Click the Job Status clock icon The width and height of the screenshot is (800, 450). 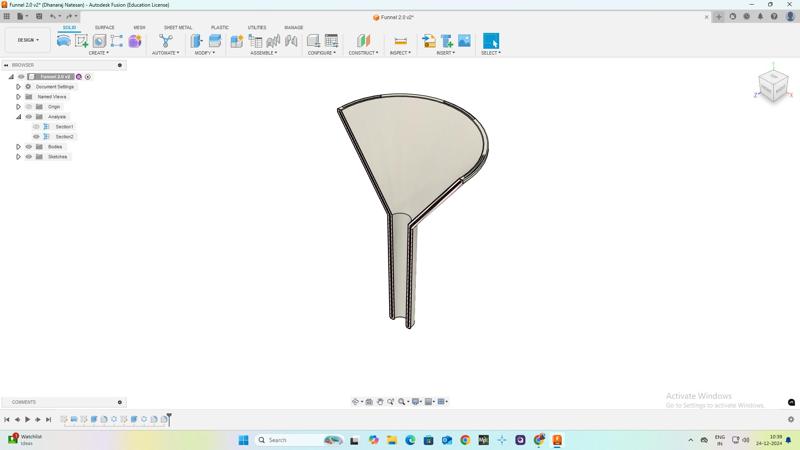coord(746,16)
